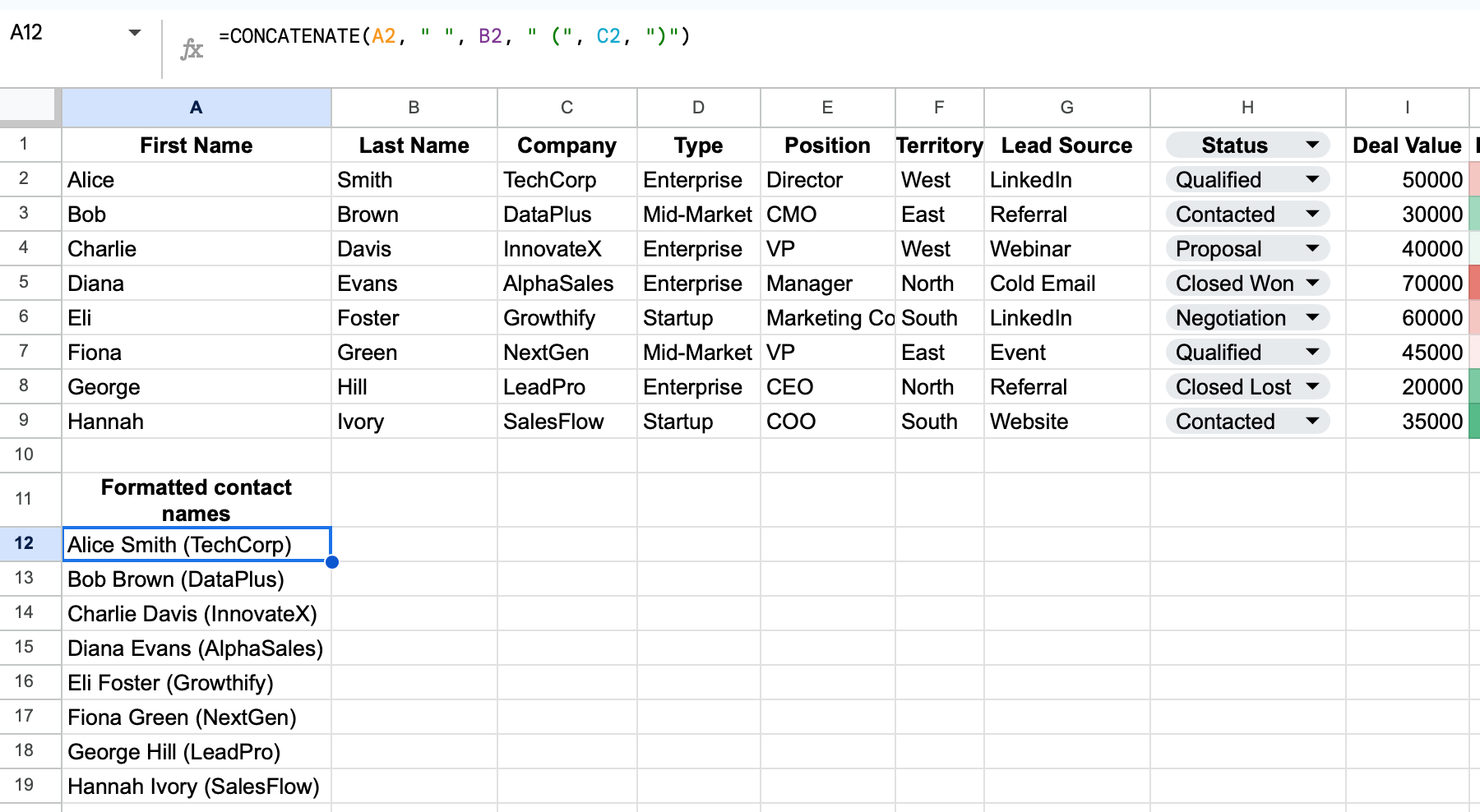
Task: Select cell with Hannah Ivory (SalesFlow)
Action: click(196, 787)
